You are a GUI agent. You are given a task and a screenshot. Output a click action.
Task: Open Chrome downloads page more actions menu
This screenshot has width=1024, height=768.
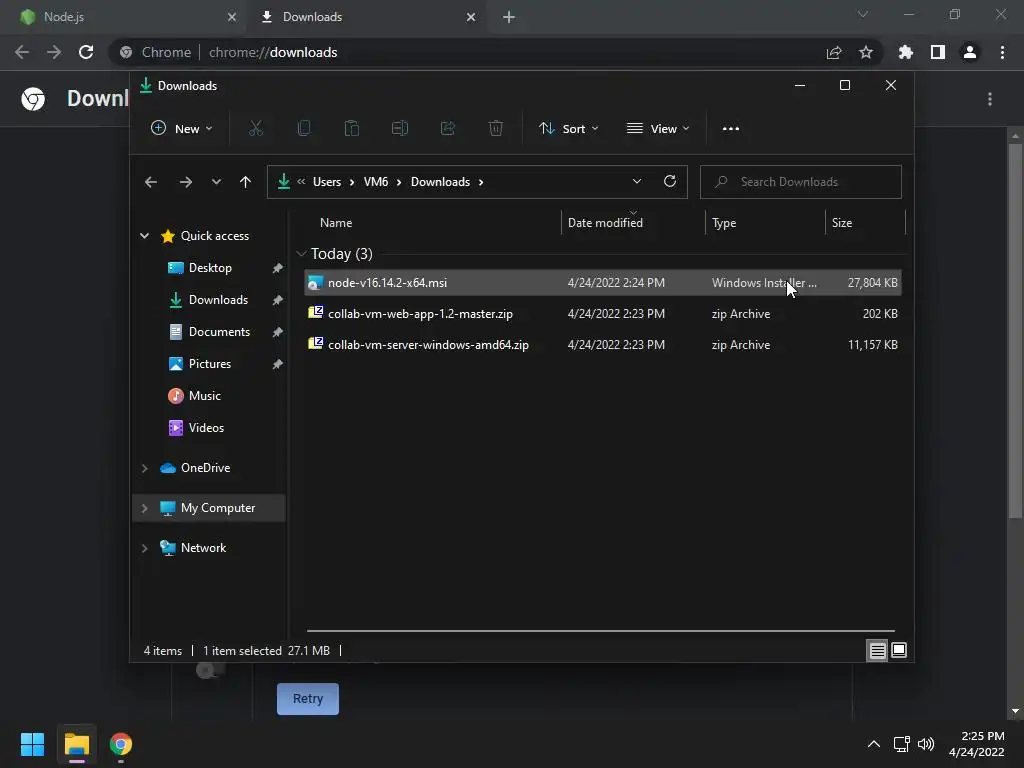click(990, 99)
